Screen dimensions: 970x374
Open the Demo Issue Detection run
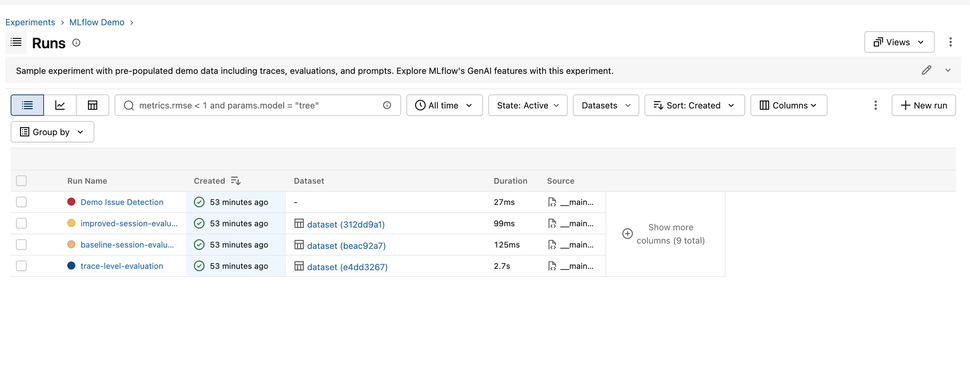coord(122,202)
